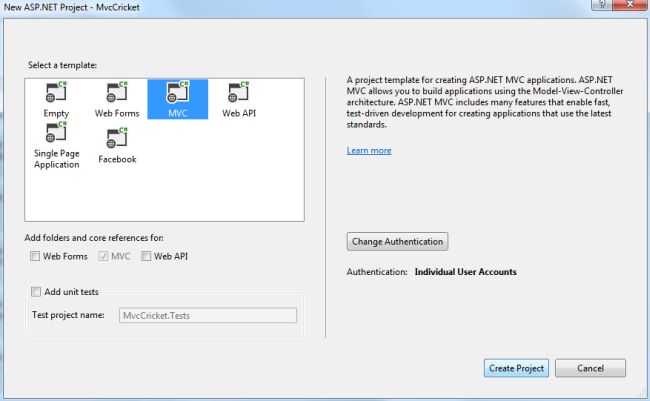The height and width of the screenshot is (401, 650).
Task: Click the dialog title 'New ASP.NET Project - MvcCricket'
Action: coord(72,7)
